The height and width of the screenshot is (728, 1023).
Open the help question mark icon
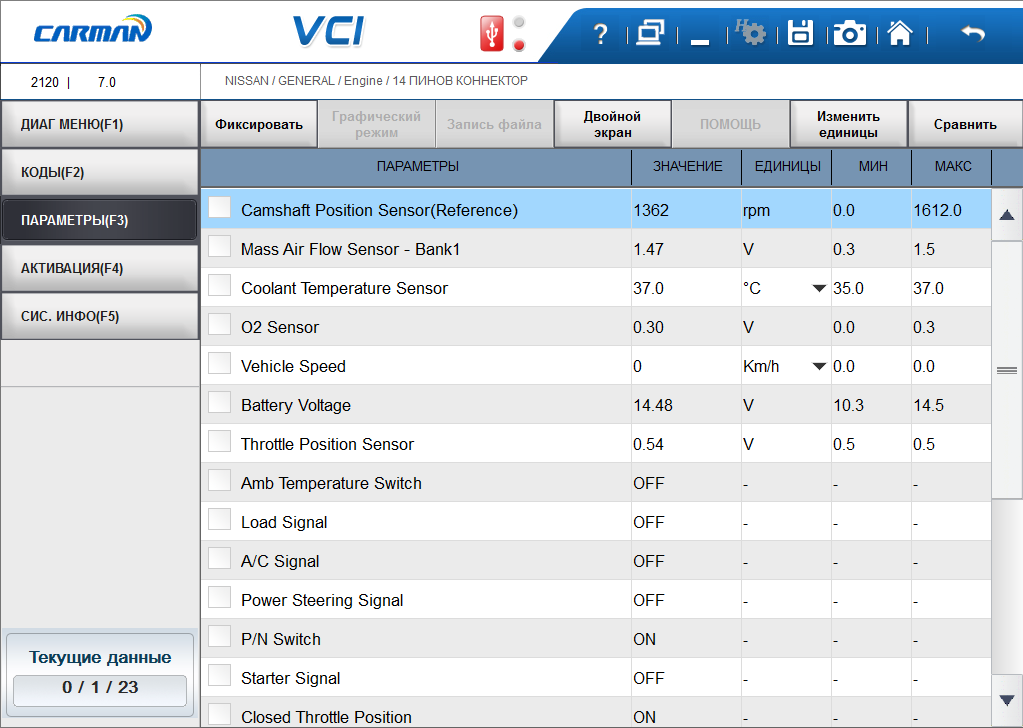pyautogui.click(x=600, y=34)
